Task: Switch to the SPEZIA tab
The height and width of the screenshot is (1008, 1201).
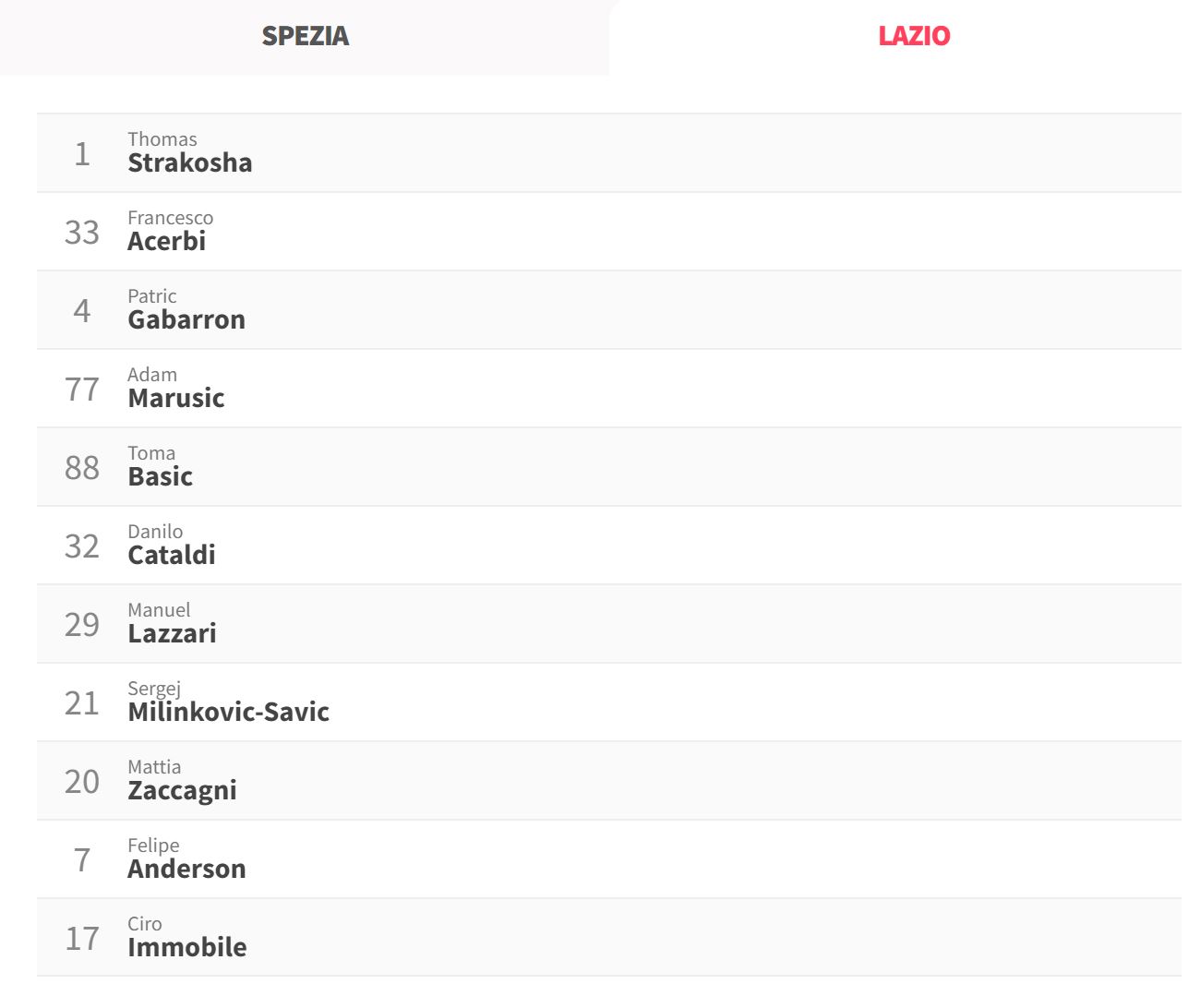Action: (x=305, y=36)
